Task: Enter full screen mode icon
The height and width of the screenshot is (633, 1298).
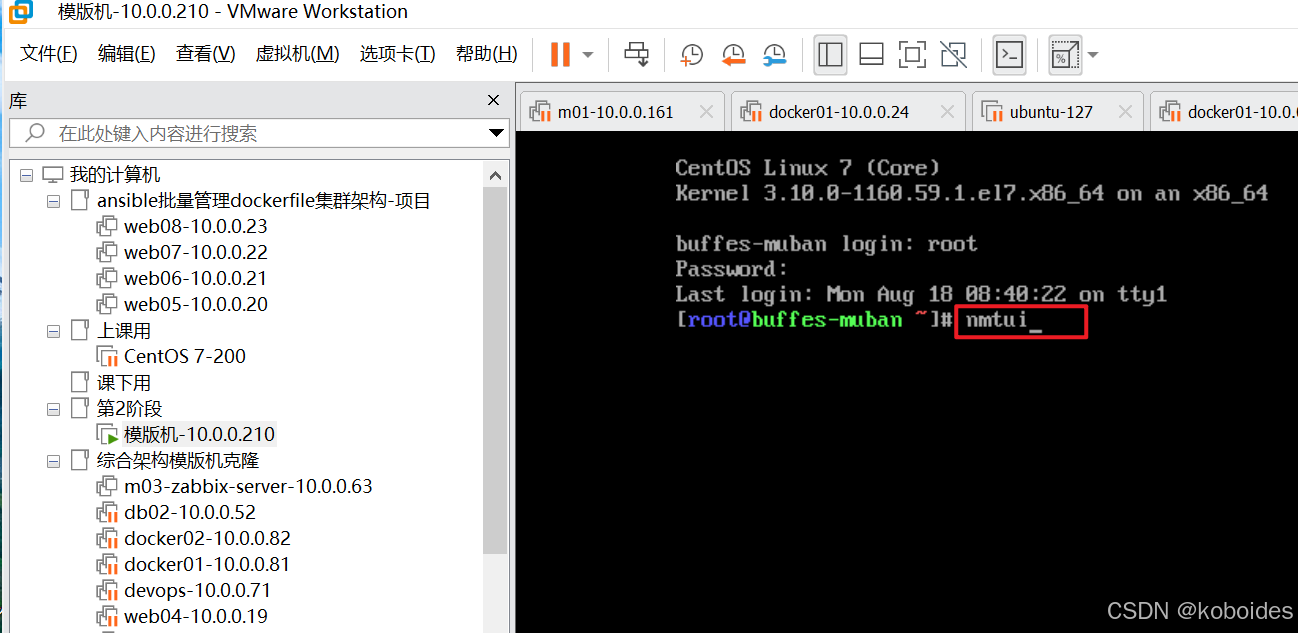Action: (912, 54)
